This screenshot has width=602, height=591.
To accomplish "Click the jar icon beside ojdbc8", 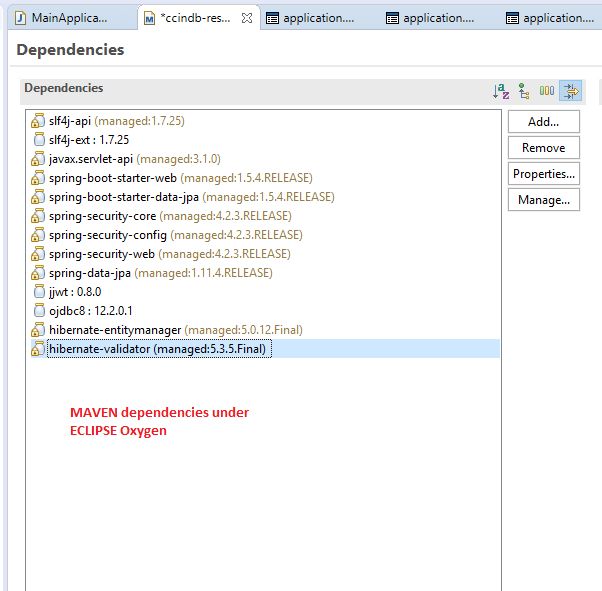I will click(x=39, y=310).
